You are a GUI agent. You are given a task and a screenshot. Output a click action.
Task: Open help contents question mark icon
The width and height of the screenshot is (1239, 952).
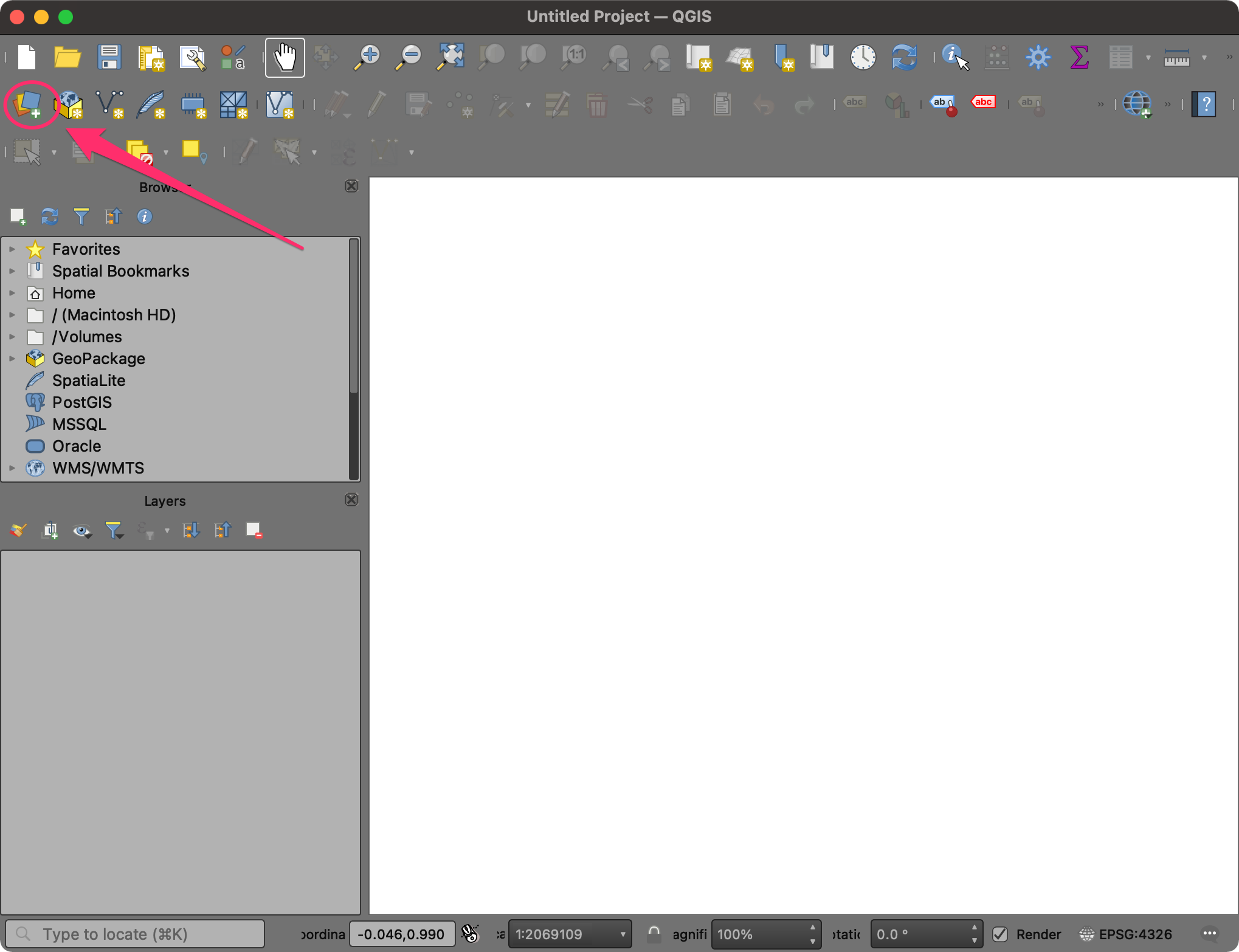pos(1204,105)
